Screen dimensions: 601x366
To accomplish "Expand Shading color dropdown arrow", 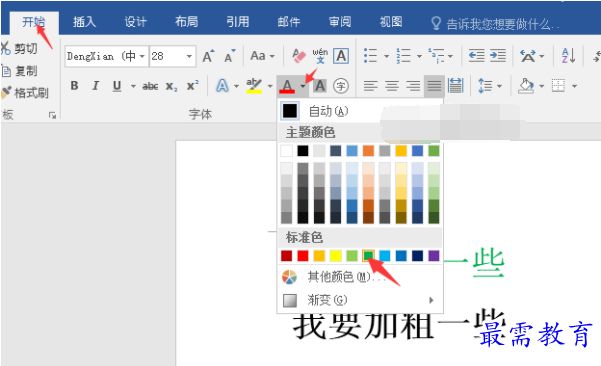I will tap(542, 86).
